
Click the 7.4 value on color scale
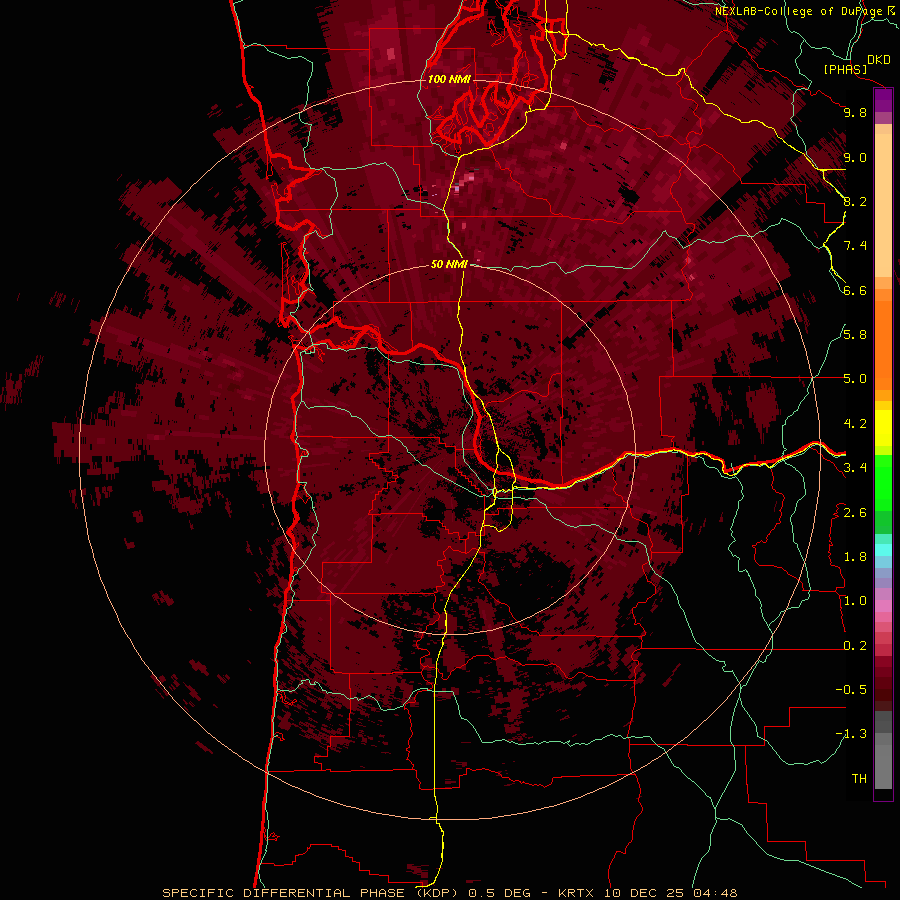[x=855, y=246]
